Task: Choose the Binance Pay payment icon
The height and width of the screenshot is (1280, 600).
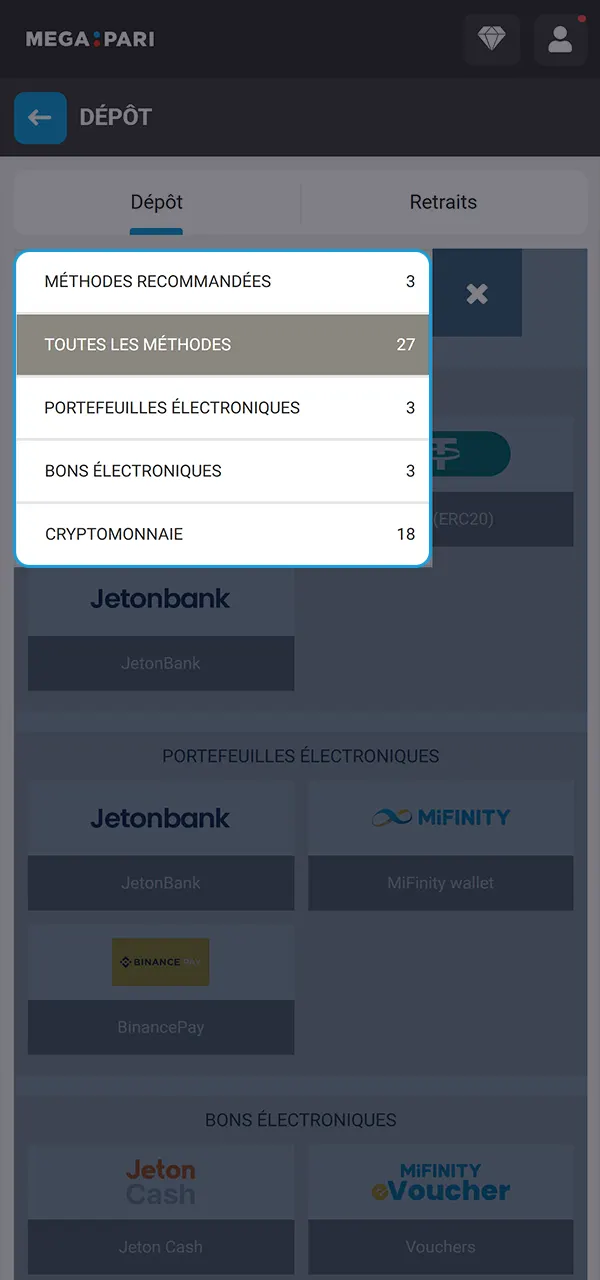Action: pyautogui.click(x=160, y=962)
